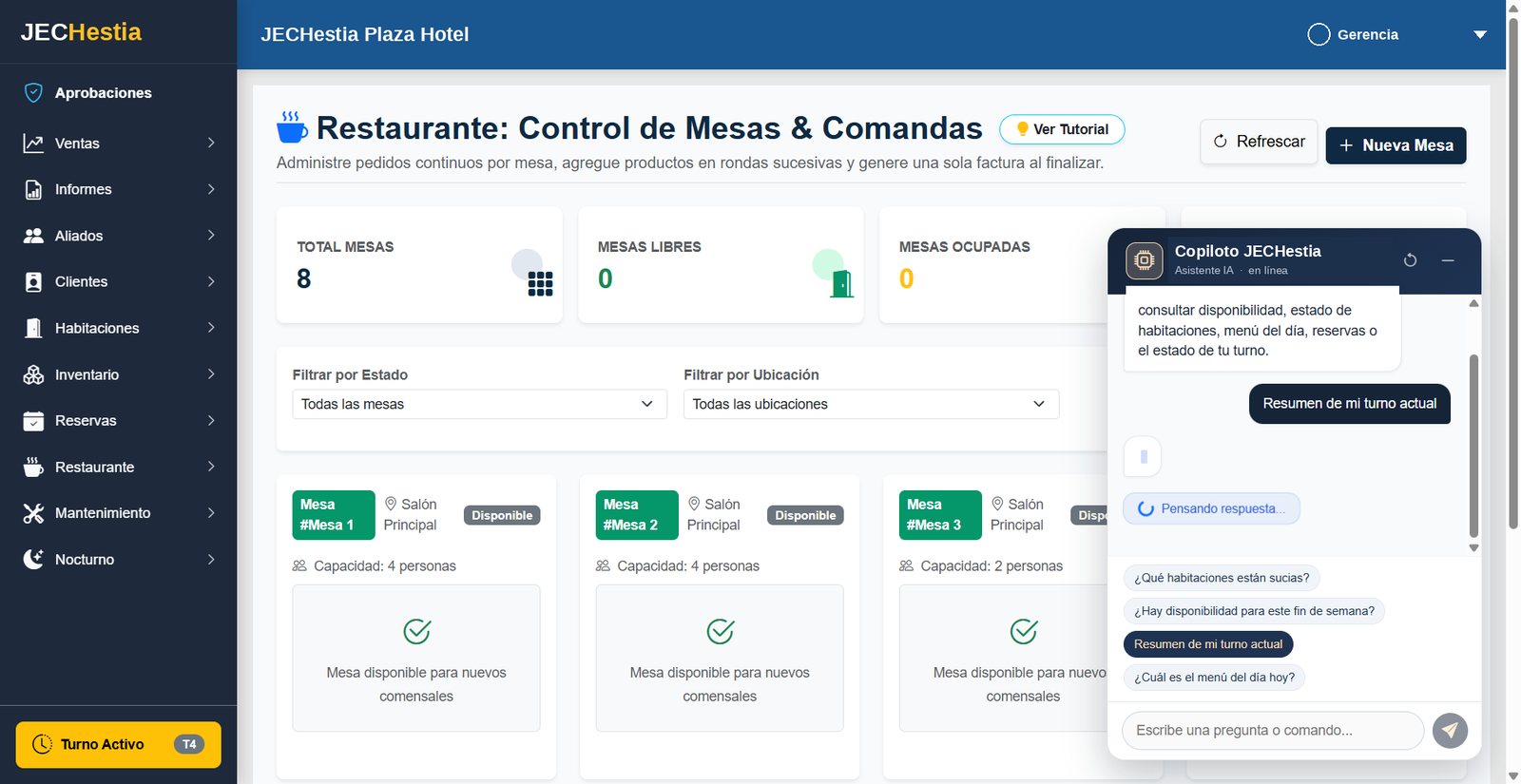The width and height of the screenshot is (1521, 784).
Task: Open Reservas menu item
Action: tap(118, 420)
